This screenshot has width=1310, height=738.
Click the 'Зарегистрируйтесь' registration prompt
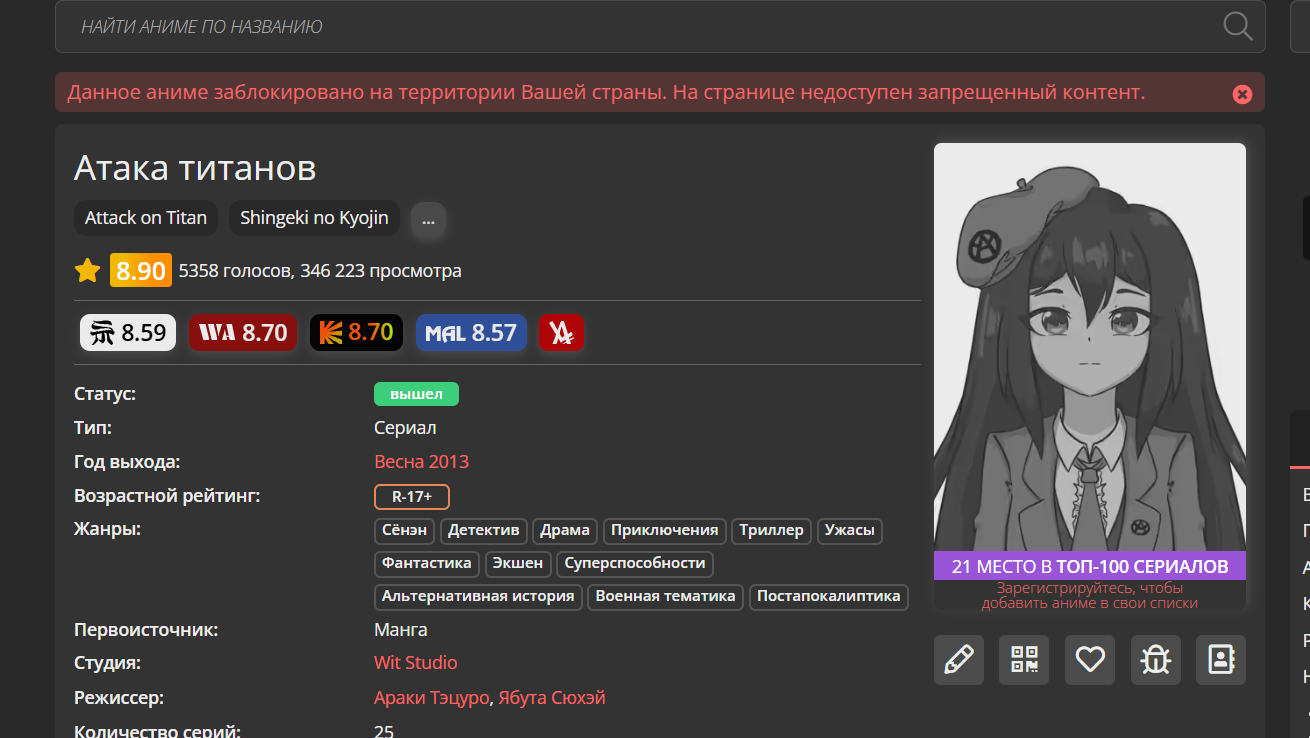1090,595
